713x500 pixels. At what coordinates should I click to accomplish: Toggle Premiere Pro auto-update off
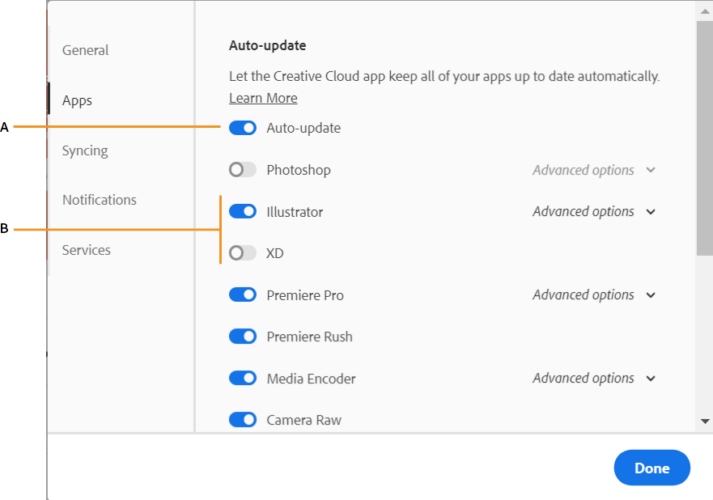(x=243, y=295)
